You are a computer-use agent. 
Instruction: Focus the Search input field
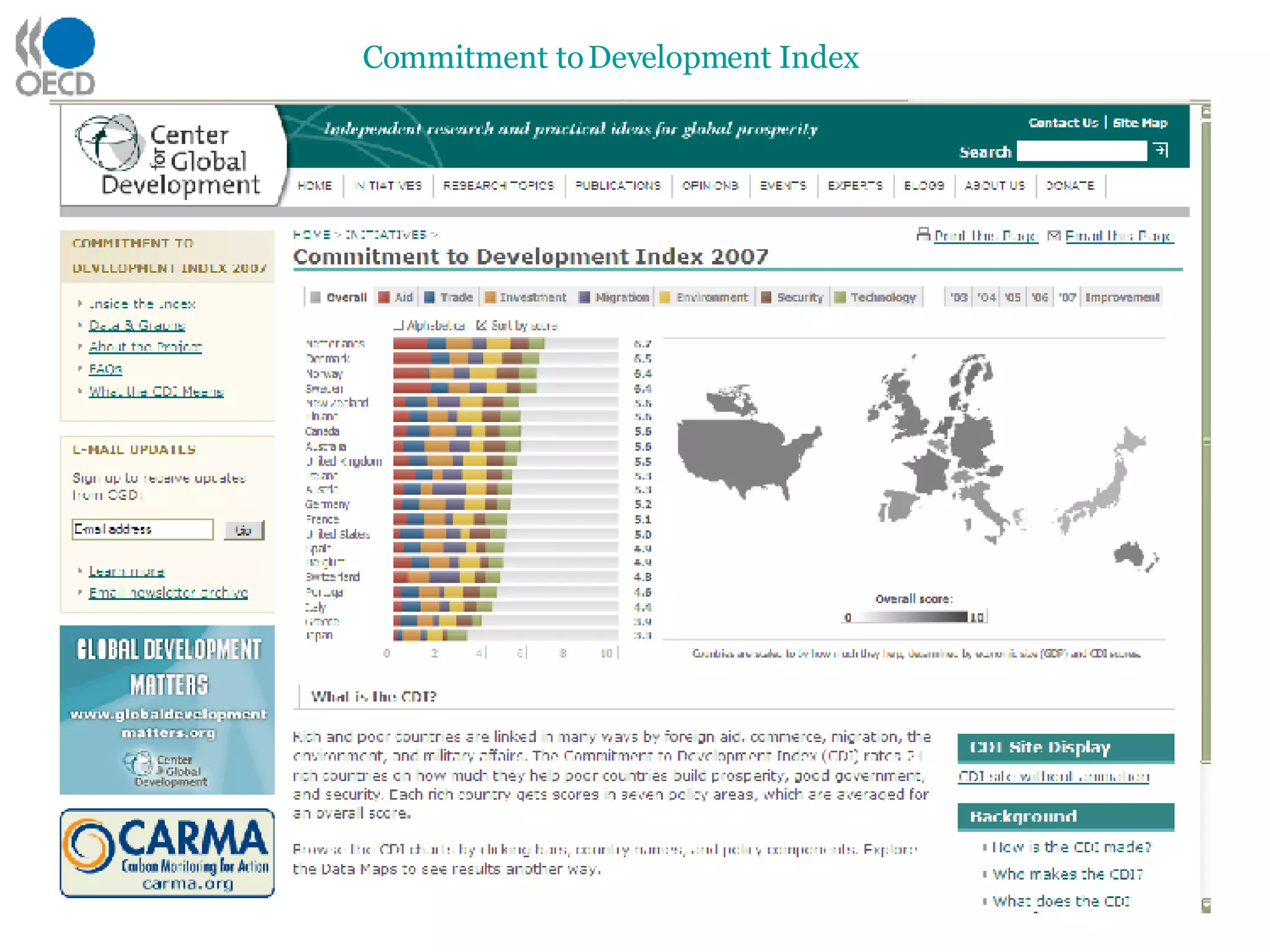coord(1082,151)
